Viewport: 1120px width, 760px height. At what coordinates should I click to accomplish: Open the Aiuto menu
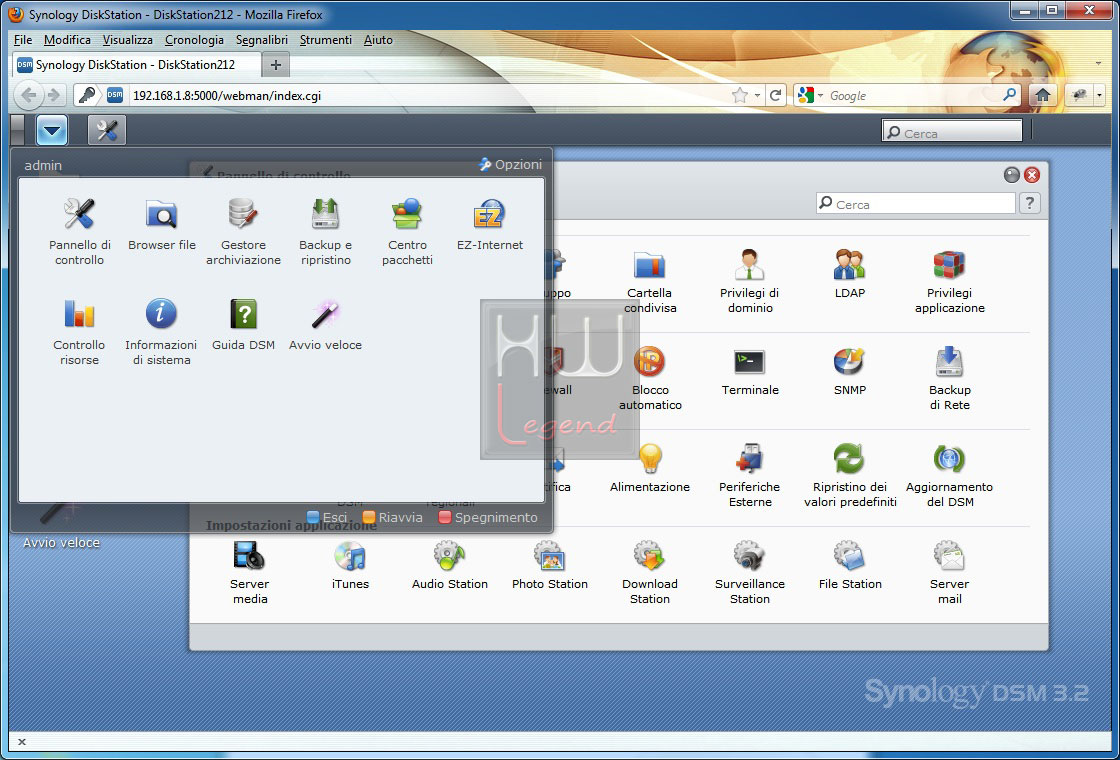[x=378, y=40]
